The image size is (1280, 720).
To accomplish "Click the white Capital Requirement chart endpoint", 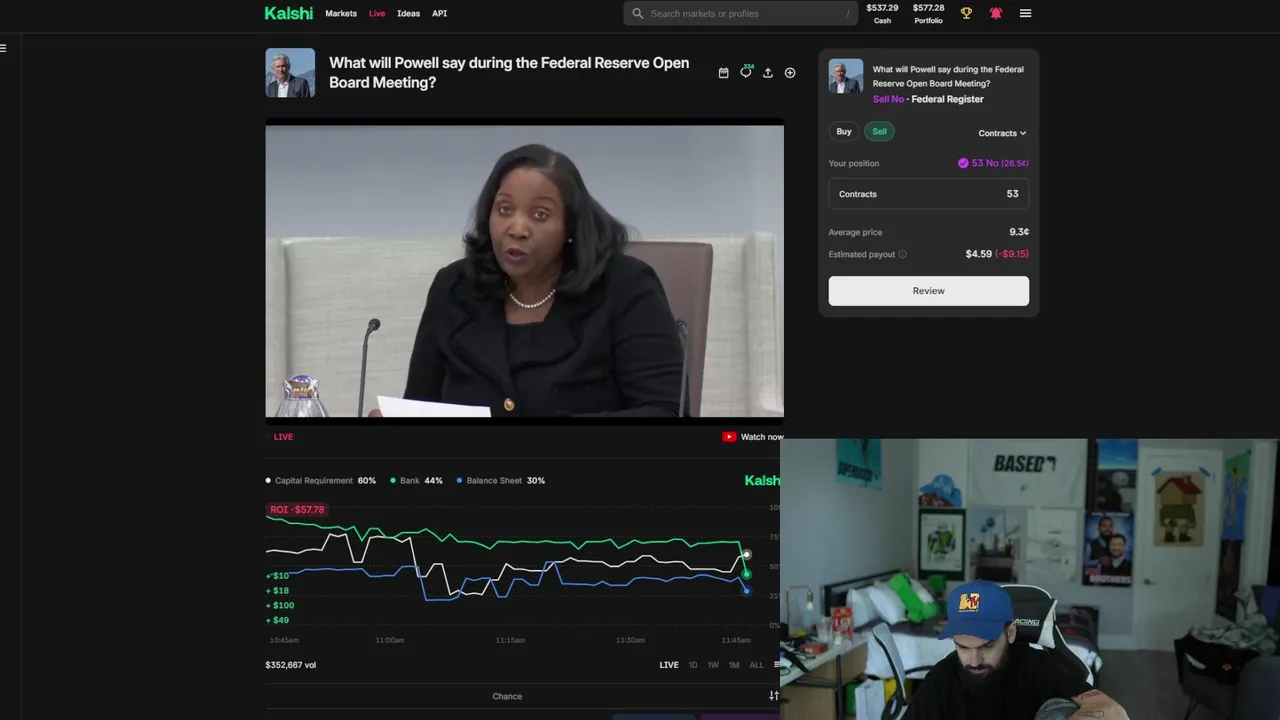I will [x=746, y=555].
